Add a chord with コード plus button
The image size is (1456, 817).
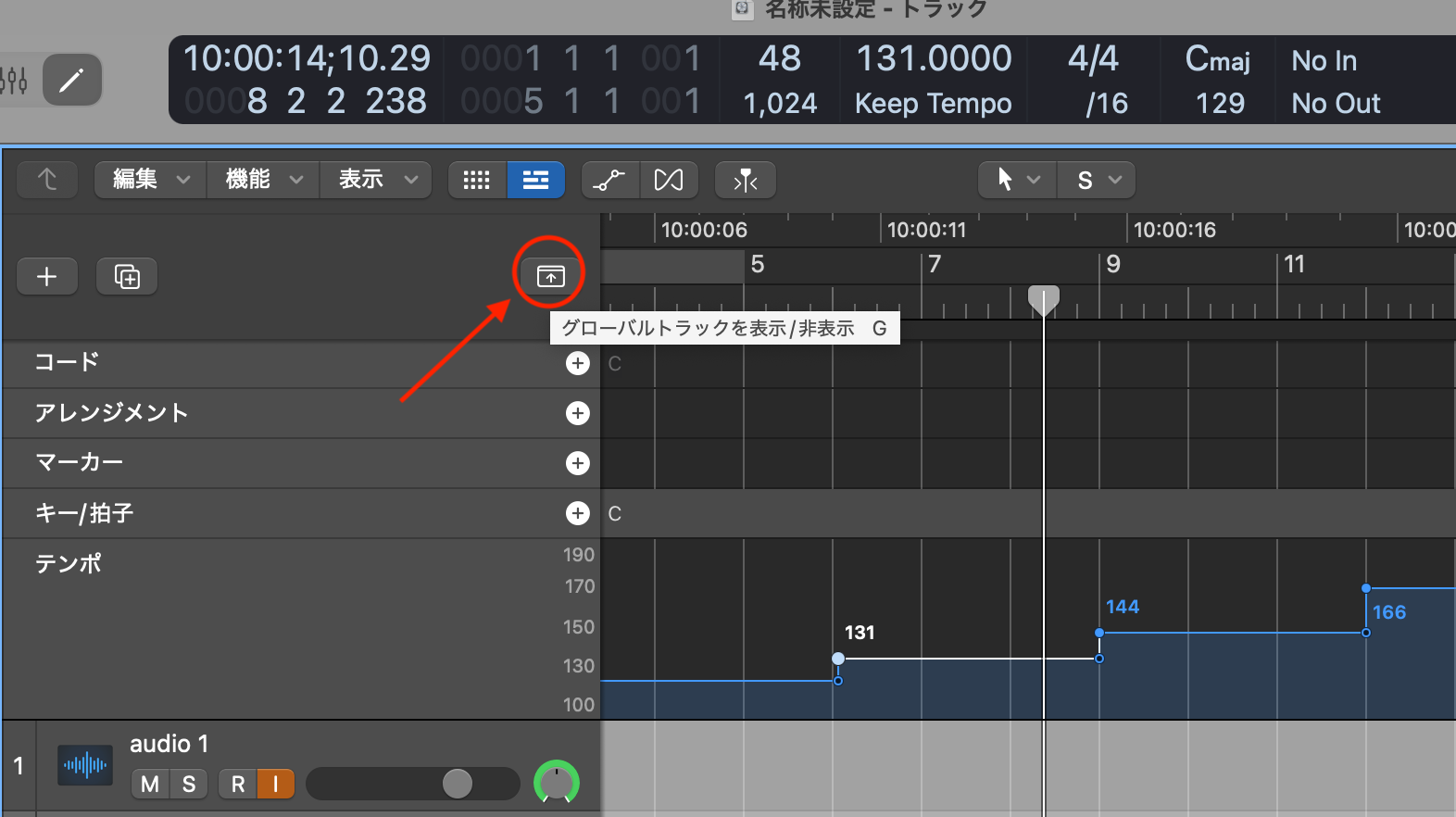(x=577, y=363)
